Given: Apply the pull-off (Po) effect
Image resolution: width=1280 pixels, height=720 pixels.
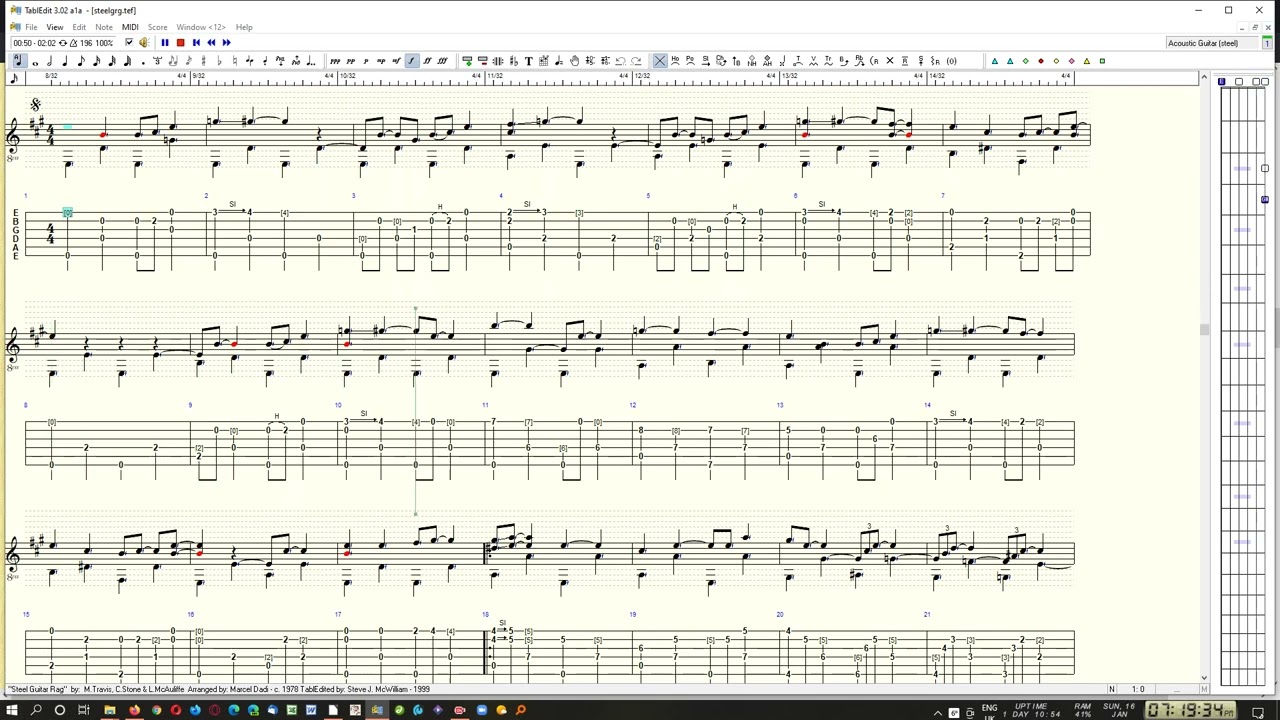Looking at the screenshot, I should pos(690,61).
